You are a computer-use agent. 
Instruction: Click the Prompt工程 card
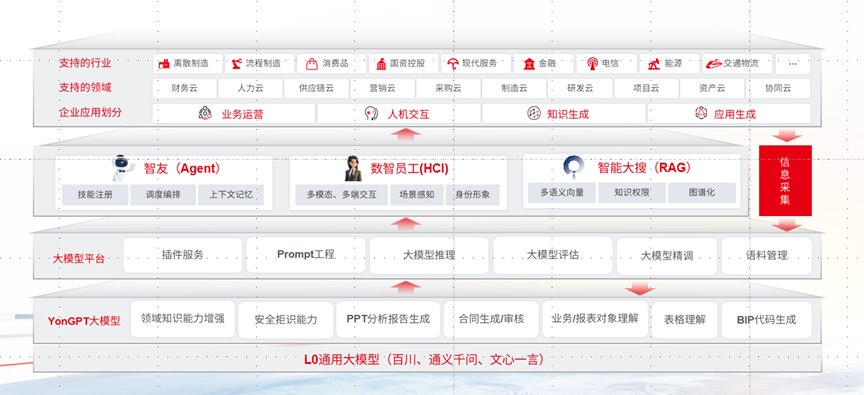[x=306, y=255]
